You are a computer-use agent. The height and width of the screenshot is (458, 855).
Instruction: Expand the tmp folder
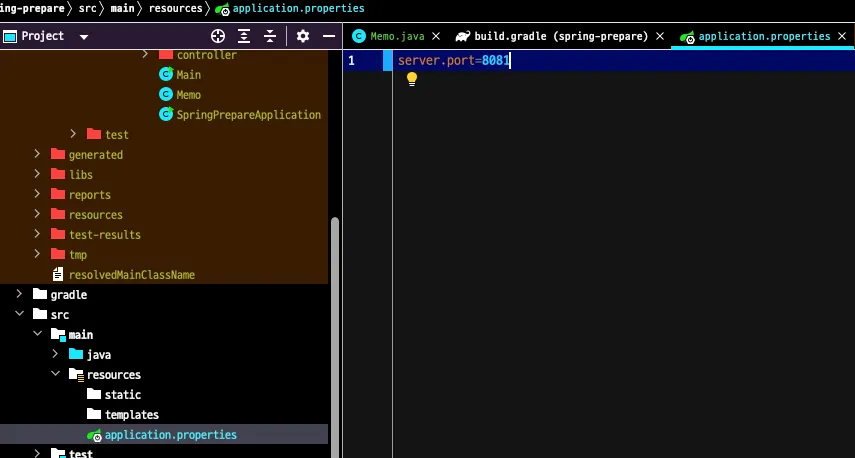click(37, 254)
